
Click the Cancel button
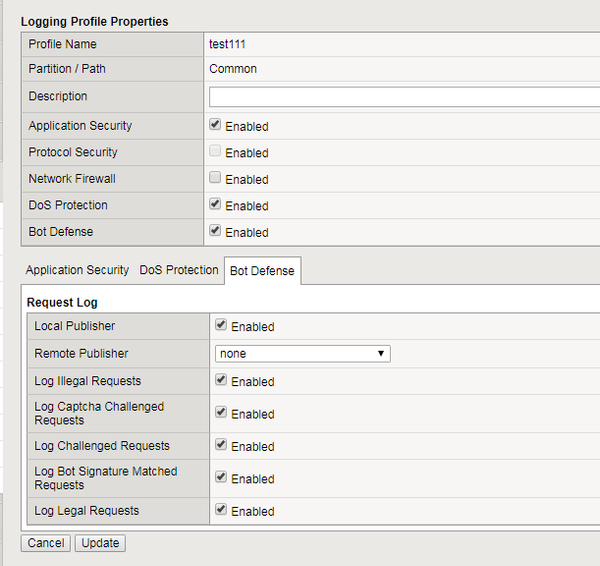[46, 543]
